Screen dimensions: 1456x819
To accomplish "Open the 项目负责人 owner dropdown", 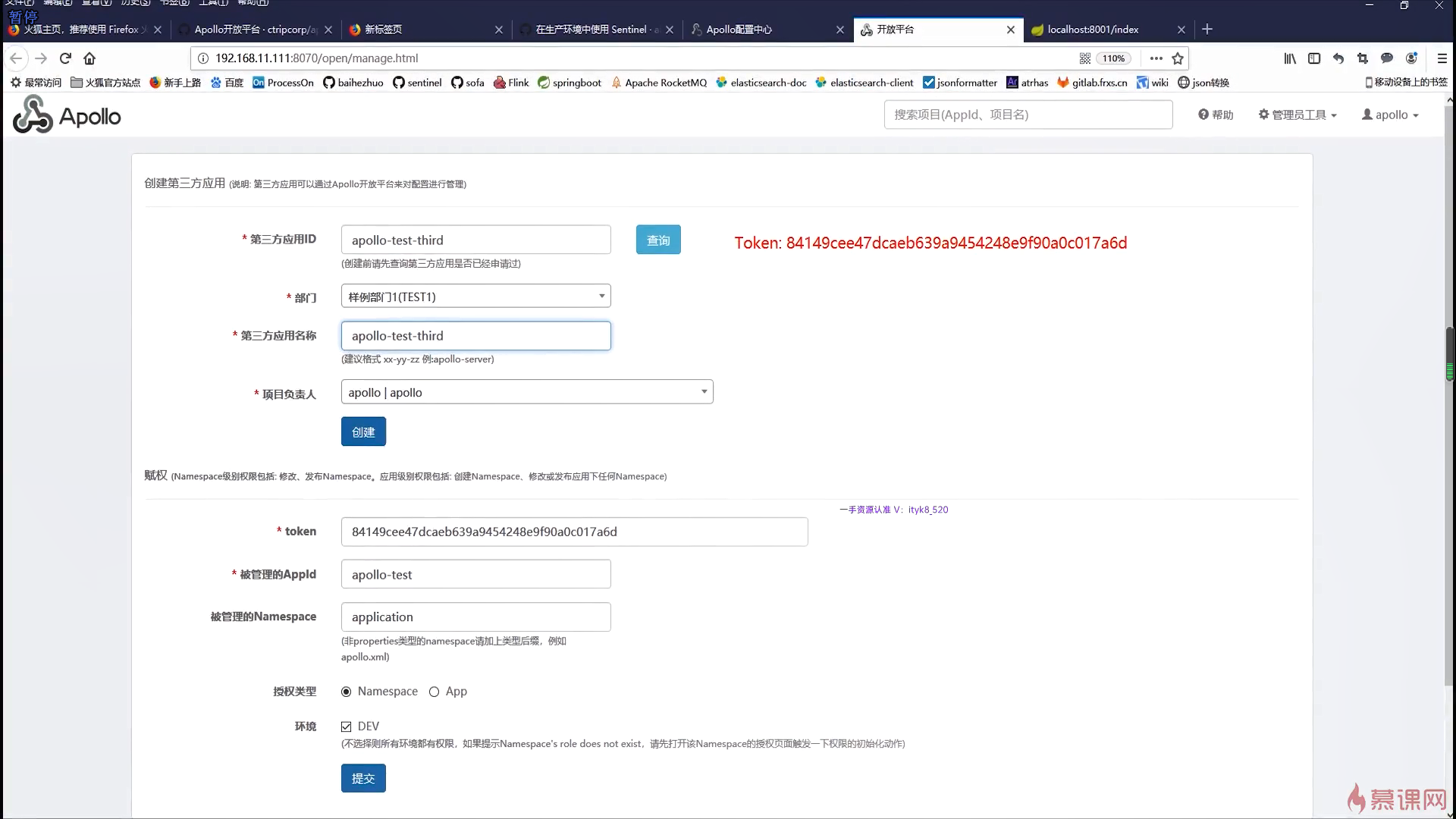I will point(527,392).
